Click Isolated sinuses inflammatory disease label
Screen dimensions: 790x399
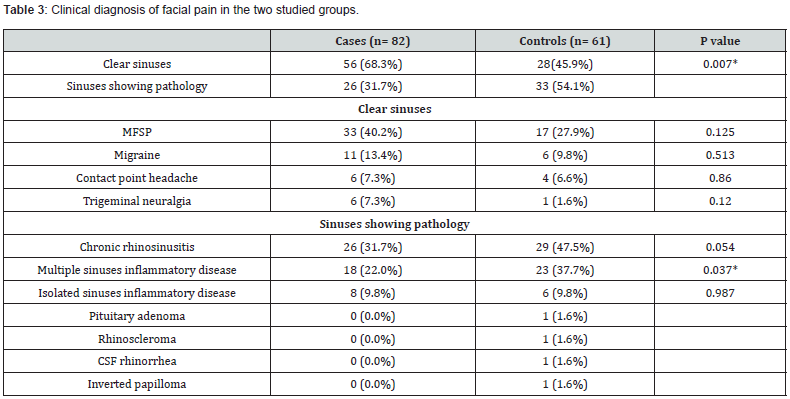click(137, 293)
